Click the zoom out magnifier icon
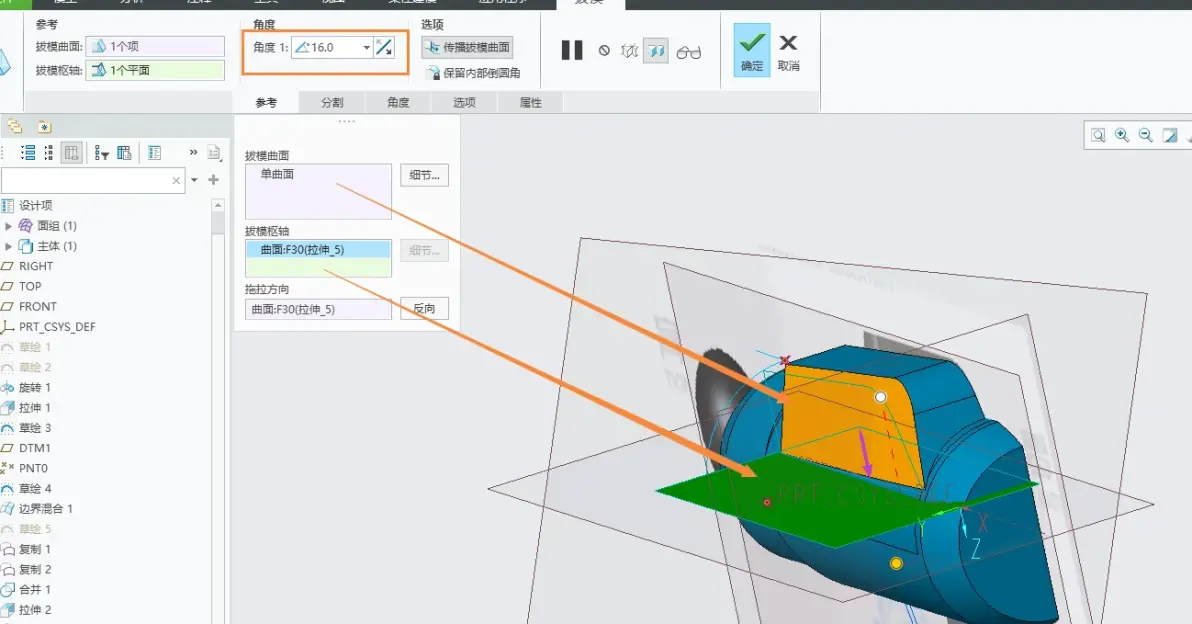Viewport: 1192px width, 624px height. tap(1146, 135)
